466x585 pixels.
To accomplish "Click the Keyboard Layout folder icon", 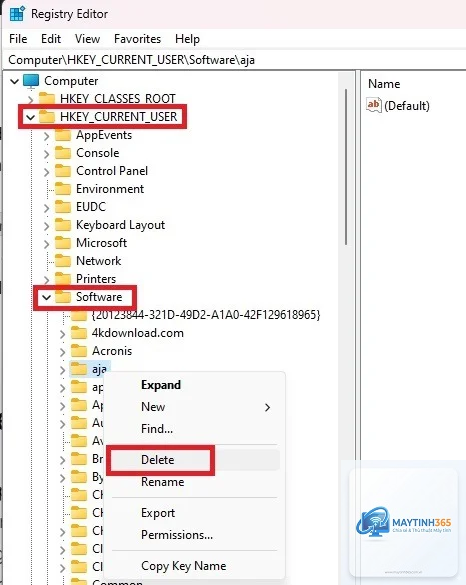I will point(63,225).
